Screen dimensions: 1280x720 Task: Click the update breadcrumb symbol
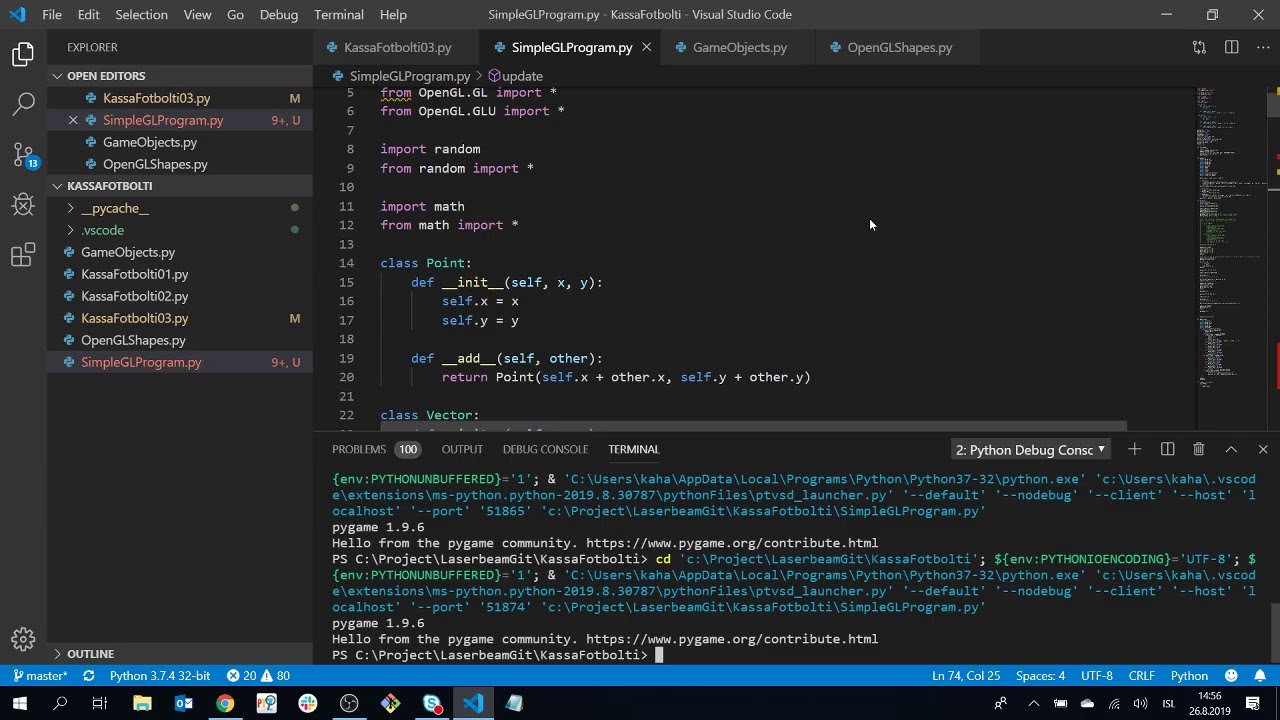(515, 76)
